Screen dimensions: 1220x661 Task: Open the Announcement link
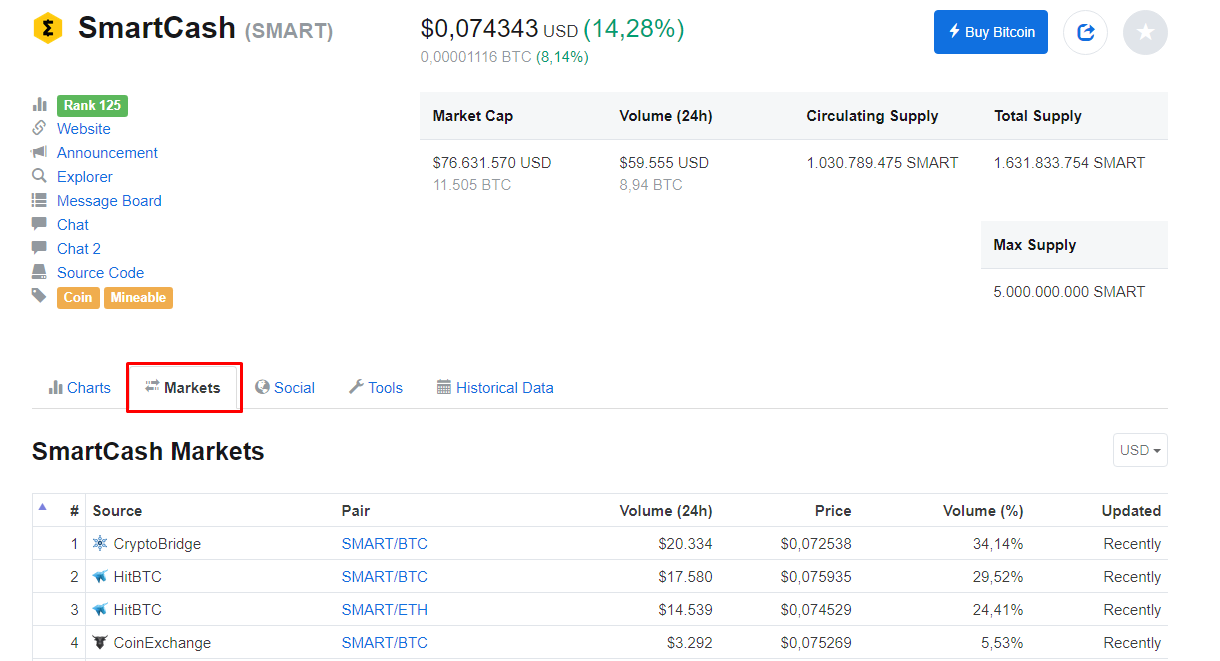point(107,153)
